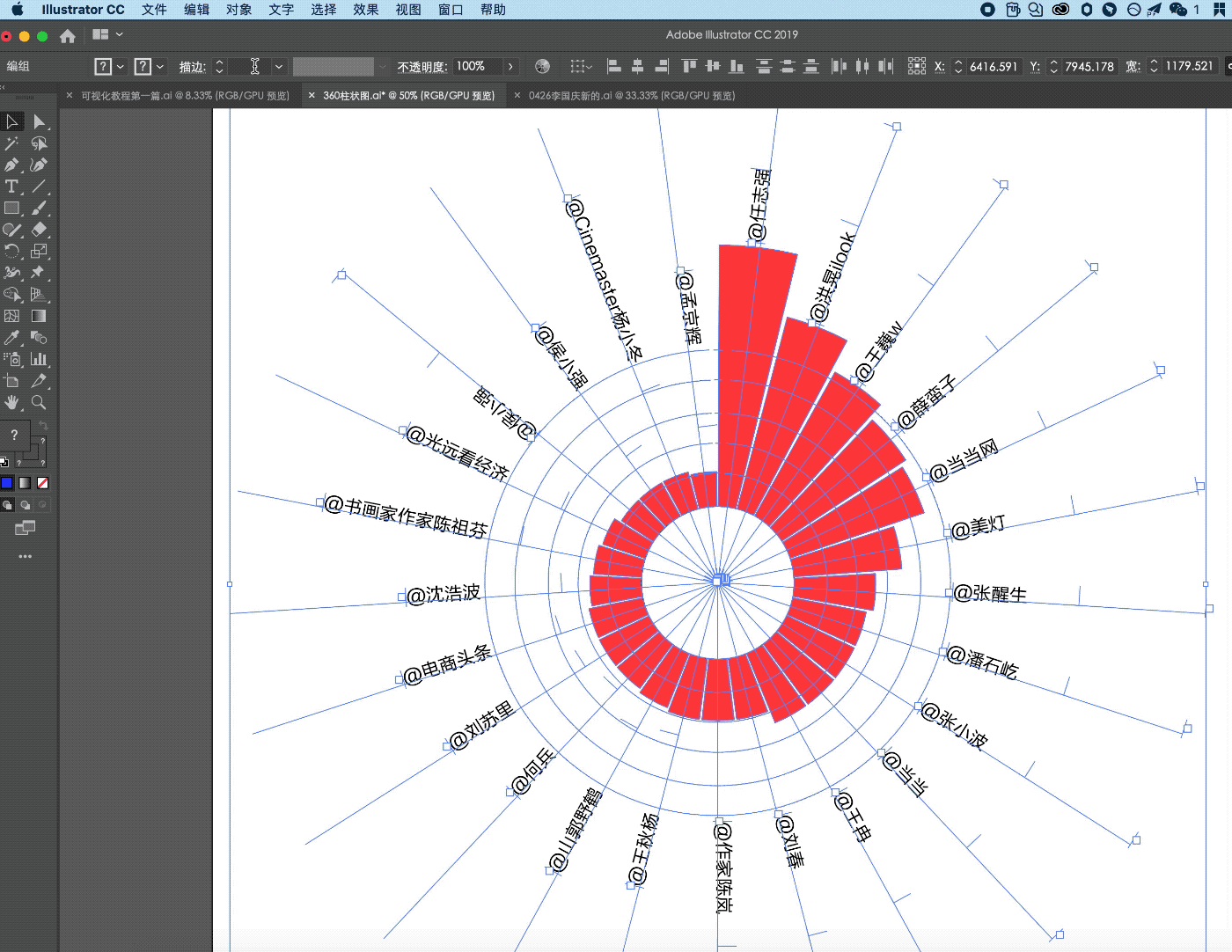This screenshot has width=1232, height=952.
Task: Open the stroke swatch dropdown in control bar
Action: click(x=160, y=67)
